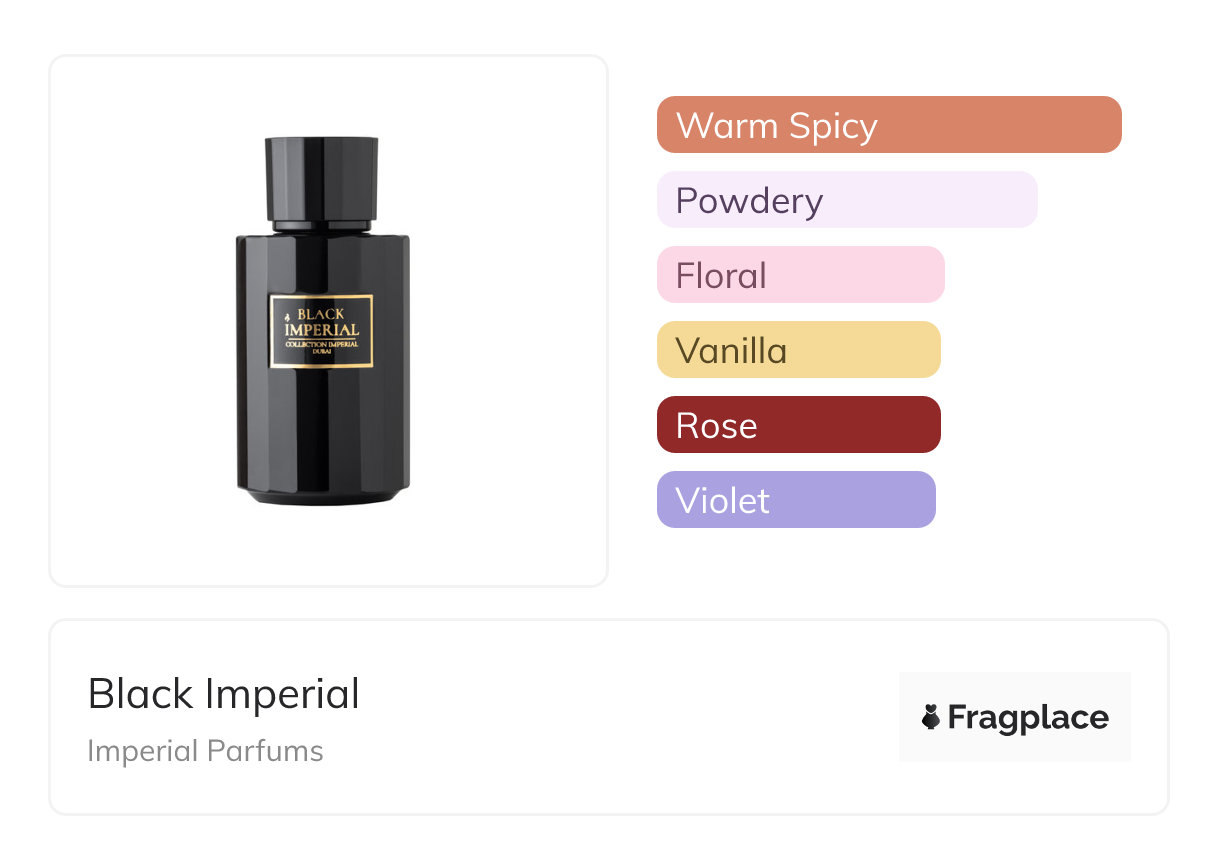Click the black perfume bottle body
This screenshot has height=864, width=1218.
322,430
